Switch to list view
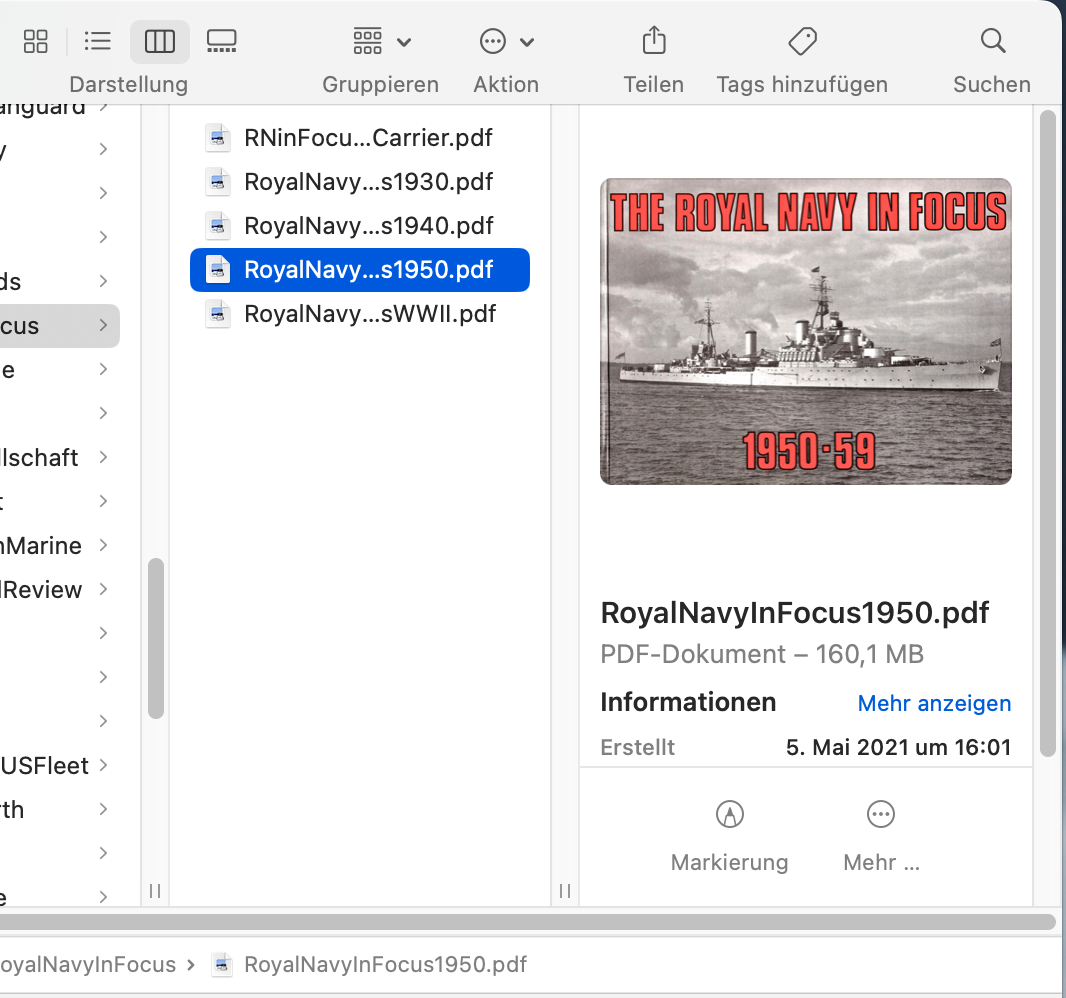The width and height of the screenshot is (1066, 998). (98, 41)
